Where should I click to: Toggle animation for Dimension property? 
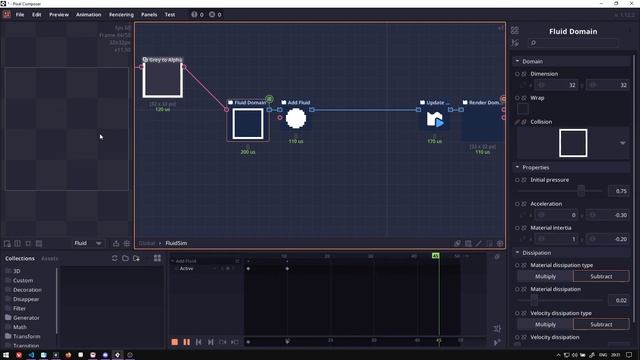pos(517,74)
